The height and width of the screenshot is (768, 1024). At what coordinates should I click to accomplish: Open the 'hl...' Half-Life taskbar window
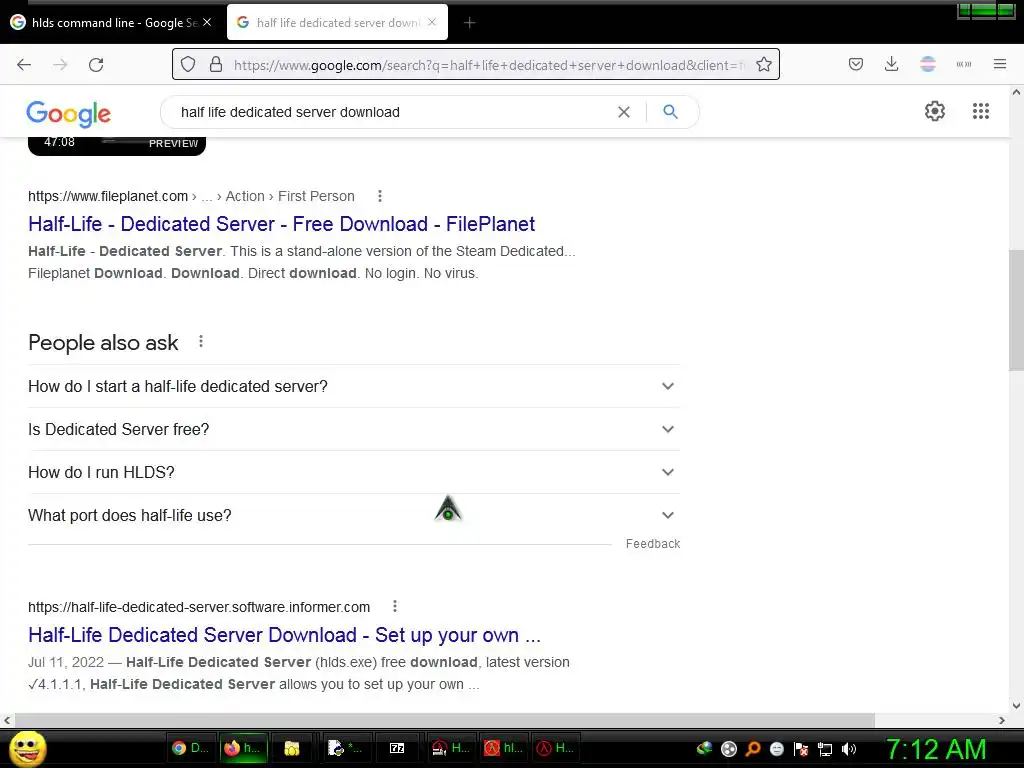point(504,748)
